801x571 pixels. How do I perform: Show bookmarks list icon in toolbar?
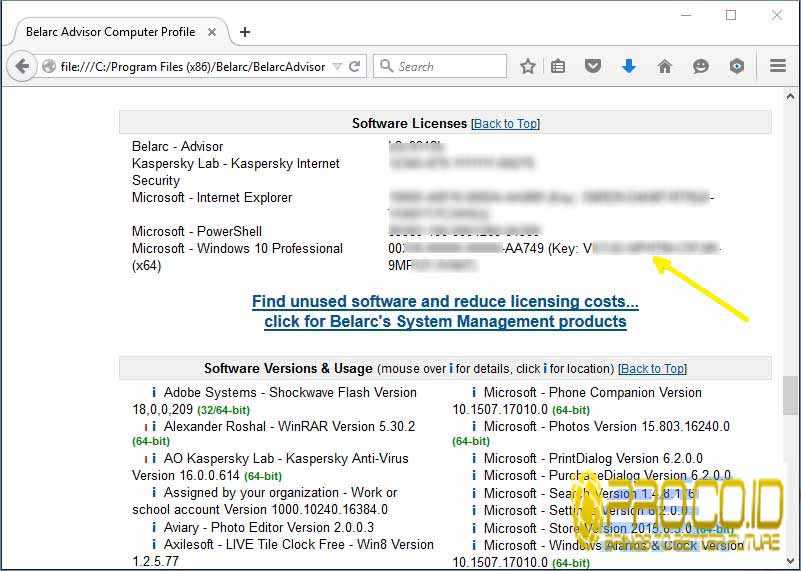pos(558,66)
